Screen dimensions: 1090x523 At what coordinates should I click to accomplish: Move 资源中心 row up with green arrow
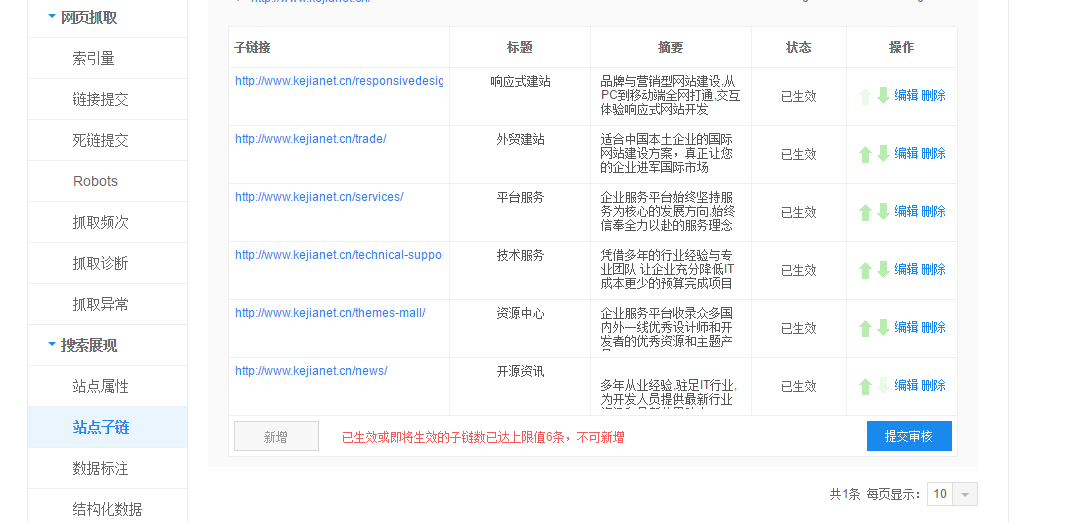(x=866, y=328)
